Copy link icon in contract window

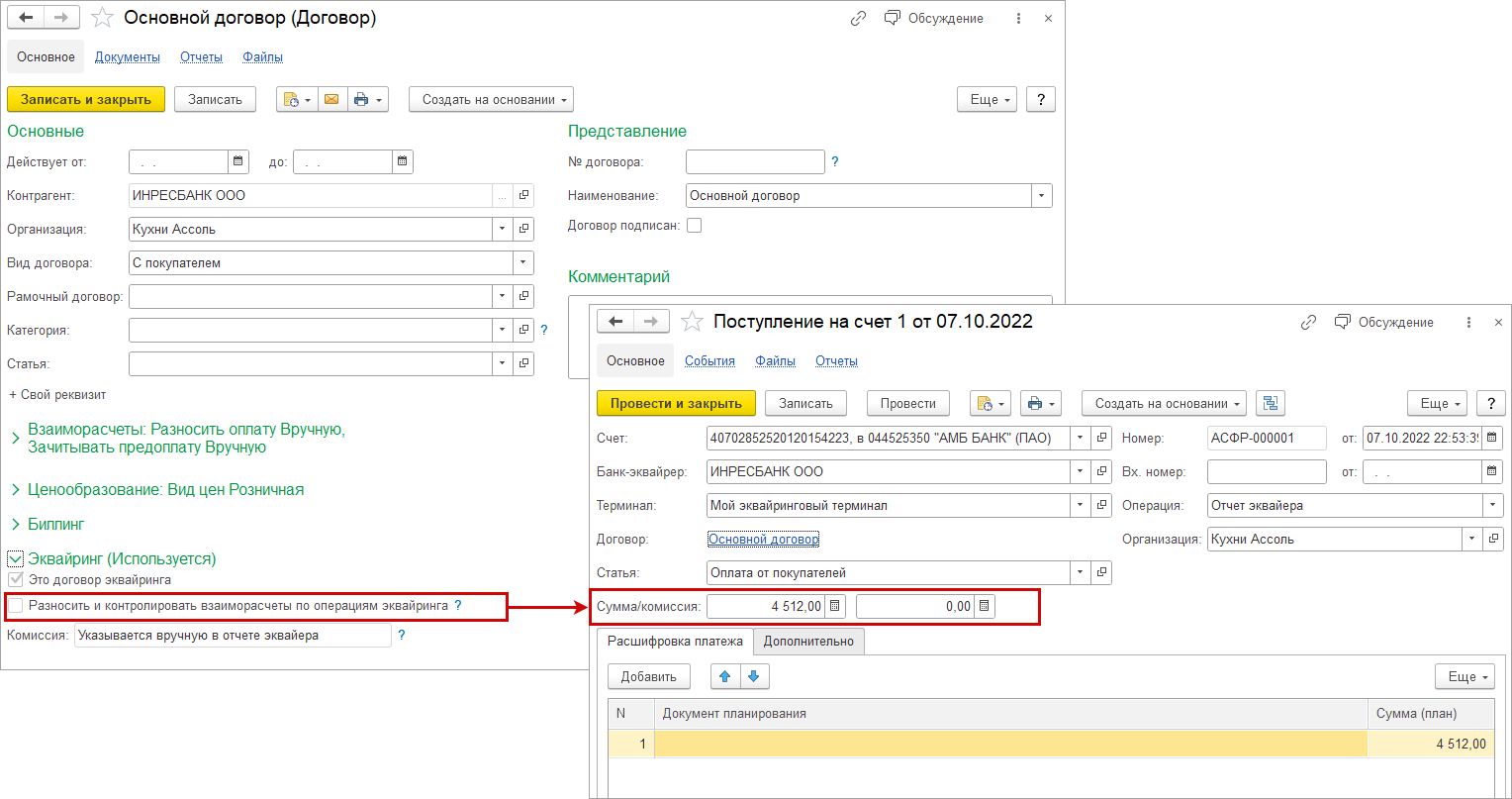click(859, 18)
